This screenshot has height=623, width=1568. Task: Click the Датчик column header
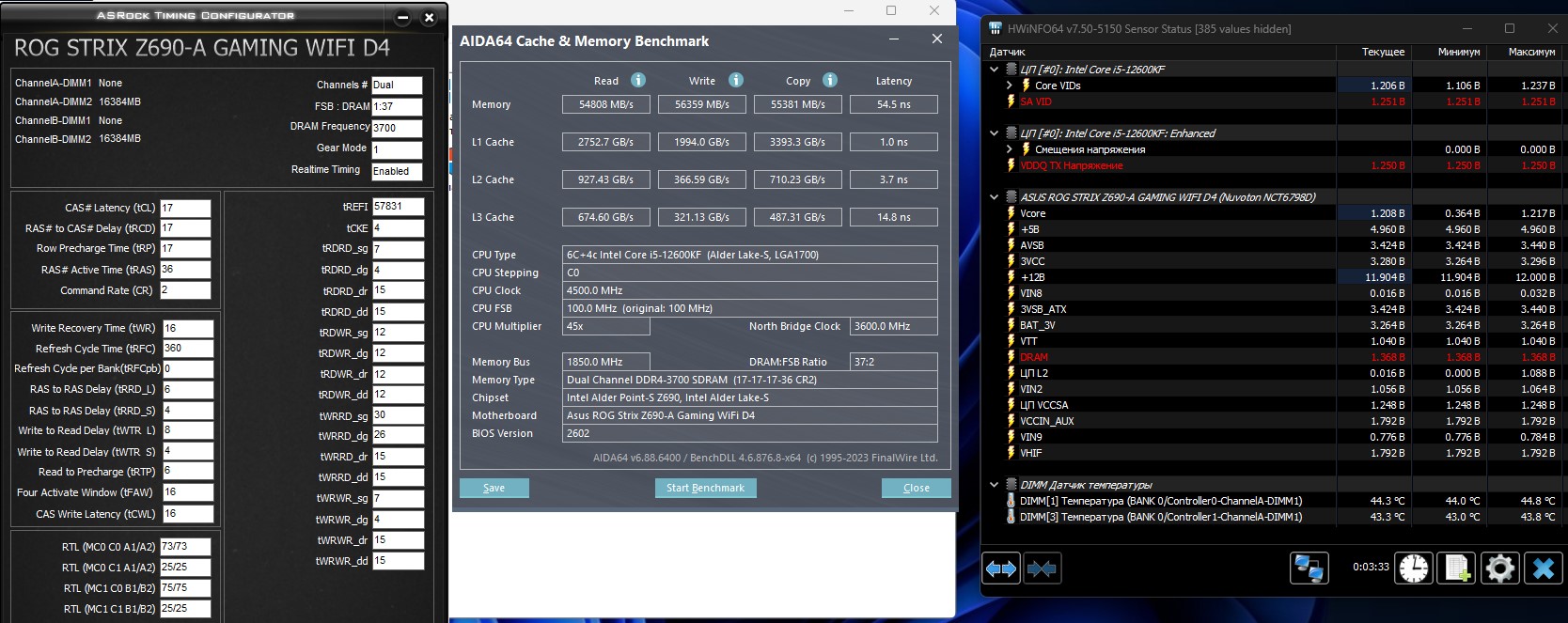(1007, 52)
